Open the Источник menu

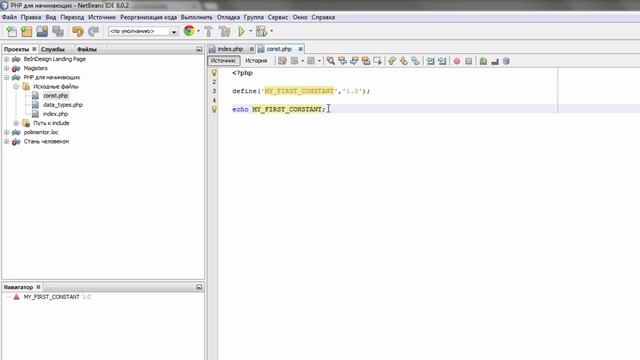[102, 17]
